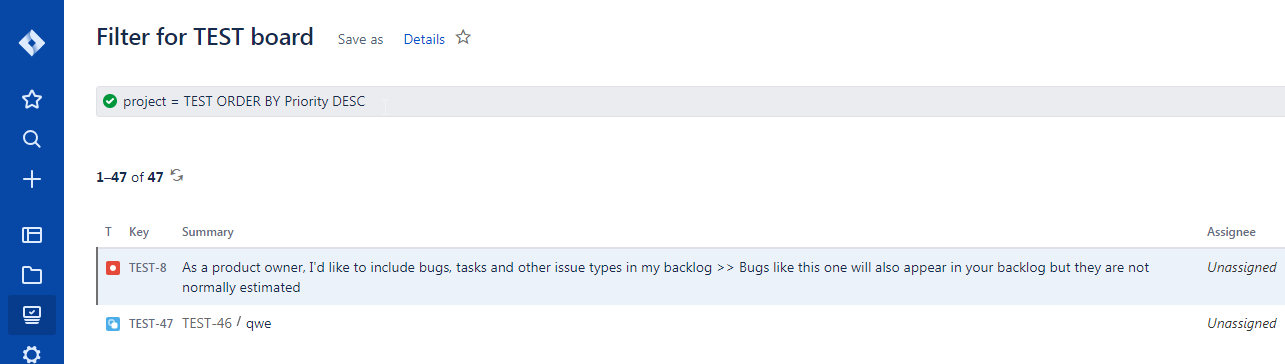The image size is (1285, 364).
Task: Open issue TEST-8 key link
Action: coord(148,268)
